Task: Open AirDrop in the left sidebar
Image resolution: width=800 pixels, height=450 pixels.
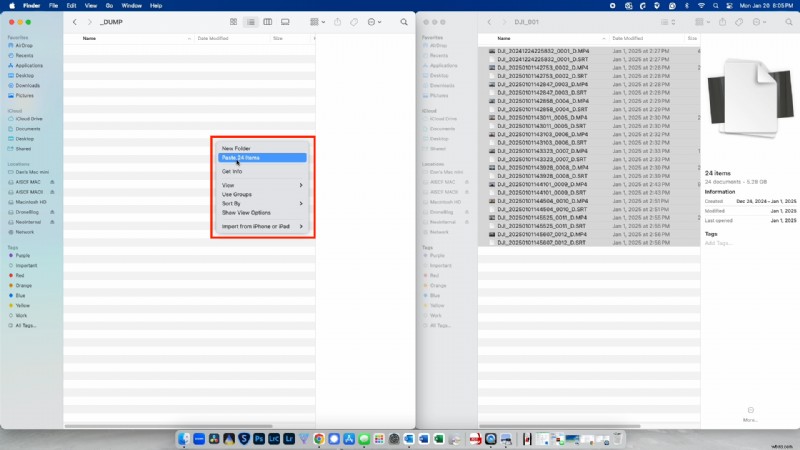Action: pos(22,46)
